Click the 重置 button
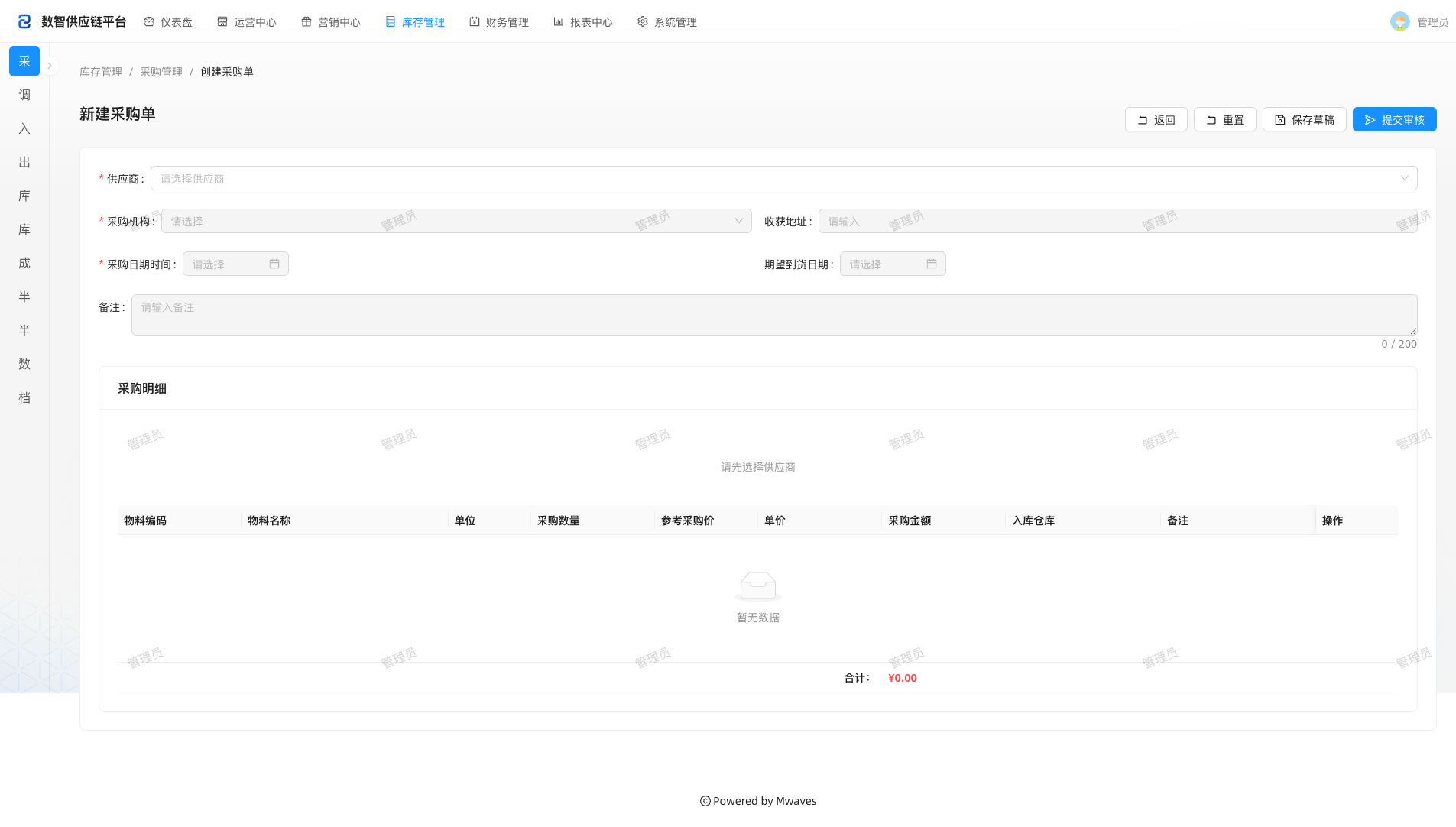Viewport: 1456px width, 827px height. (x=1224, y=119)
